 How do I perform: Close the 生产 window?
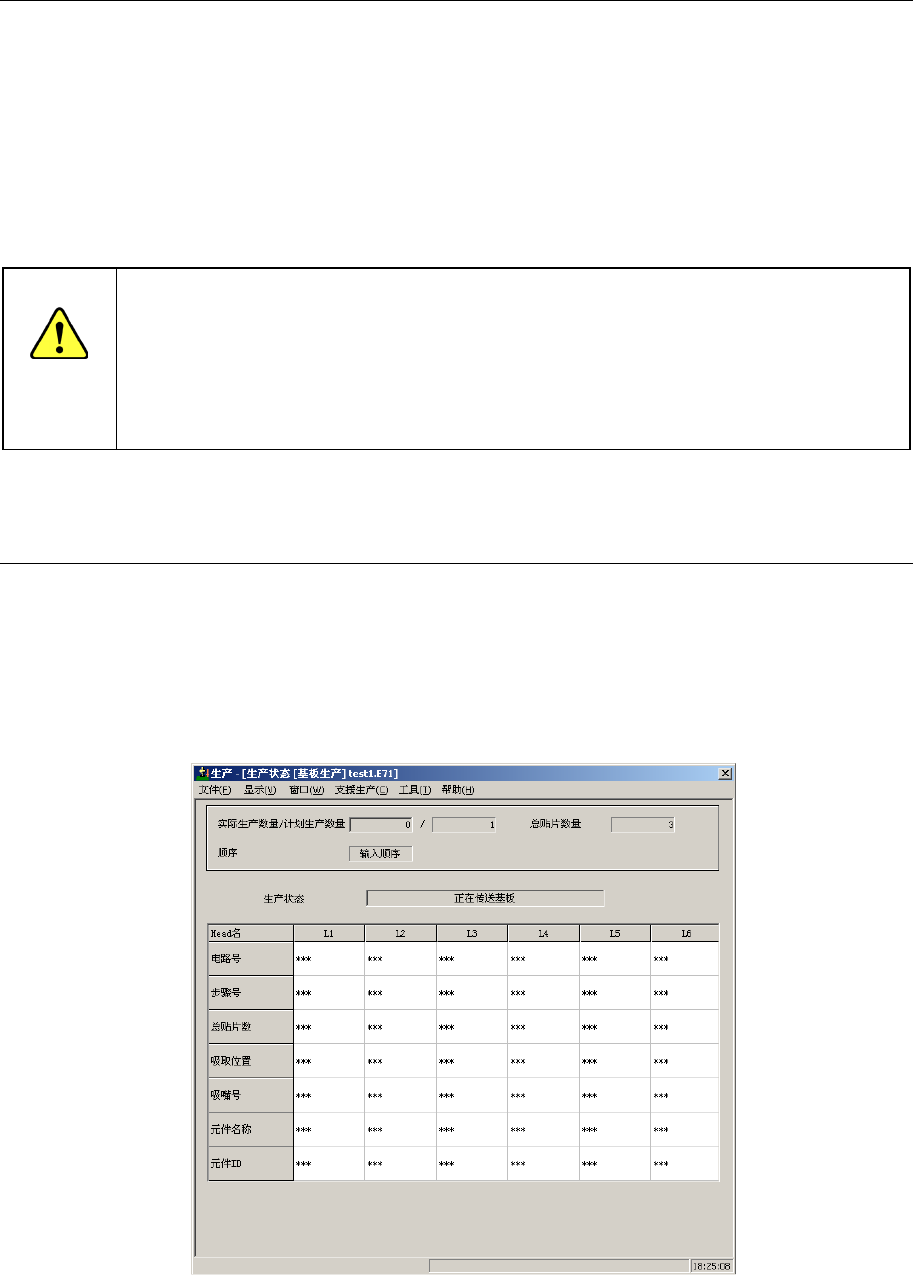[725, 774]
